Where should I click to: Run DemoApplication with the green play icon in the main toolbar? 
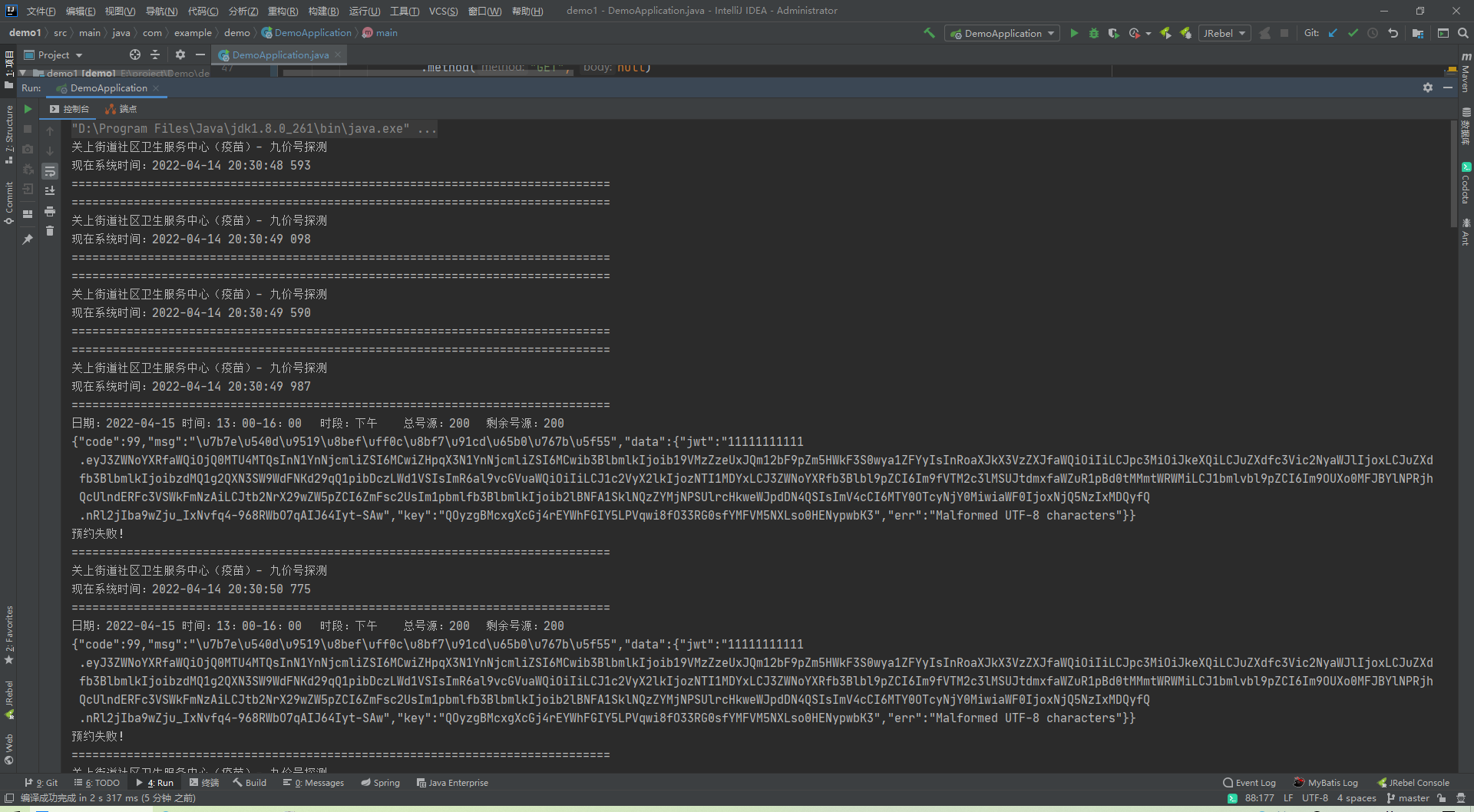click(x=1074, y=33)
